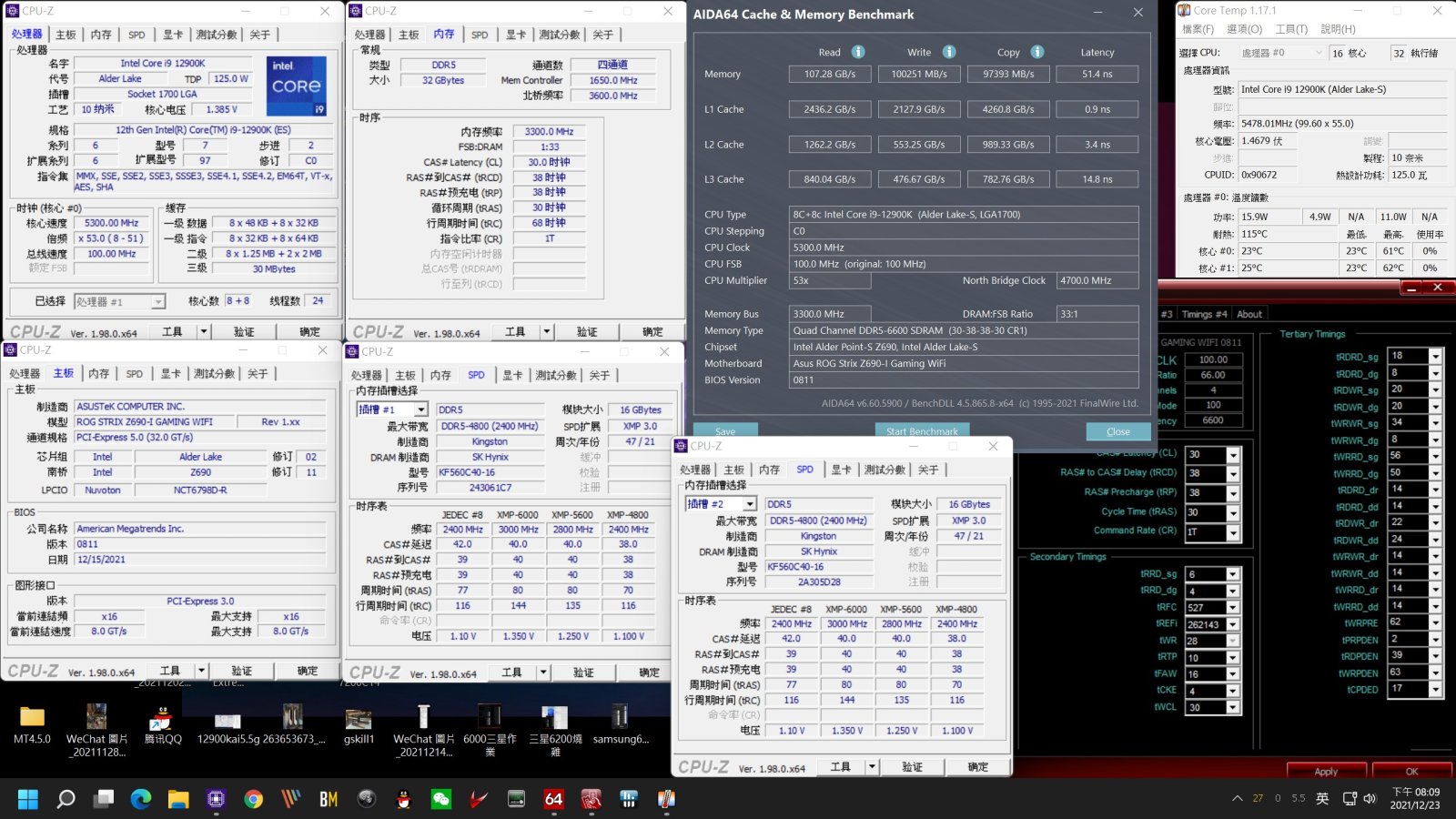Select the 腾讯QQ desktop shortcut
The image size is (1456, 819).
pos(162,725)
